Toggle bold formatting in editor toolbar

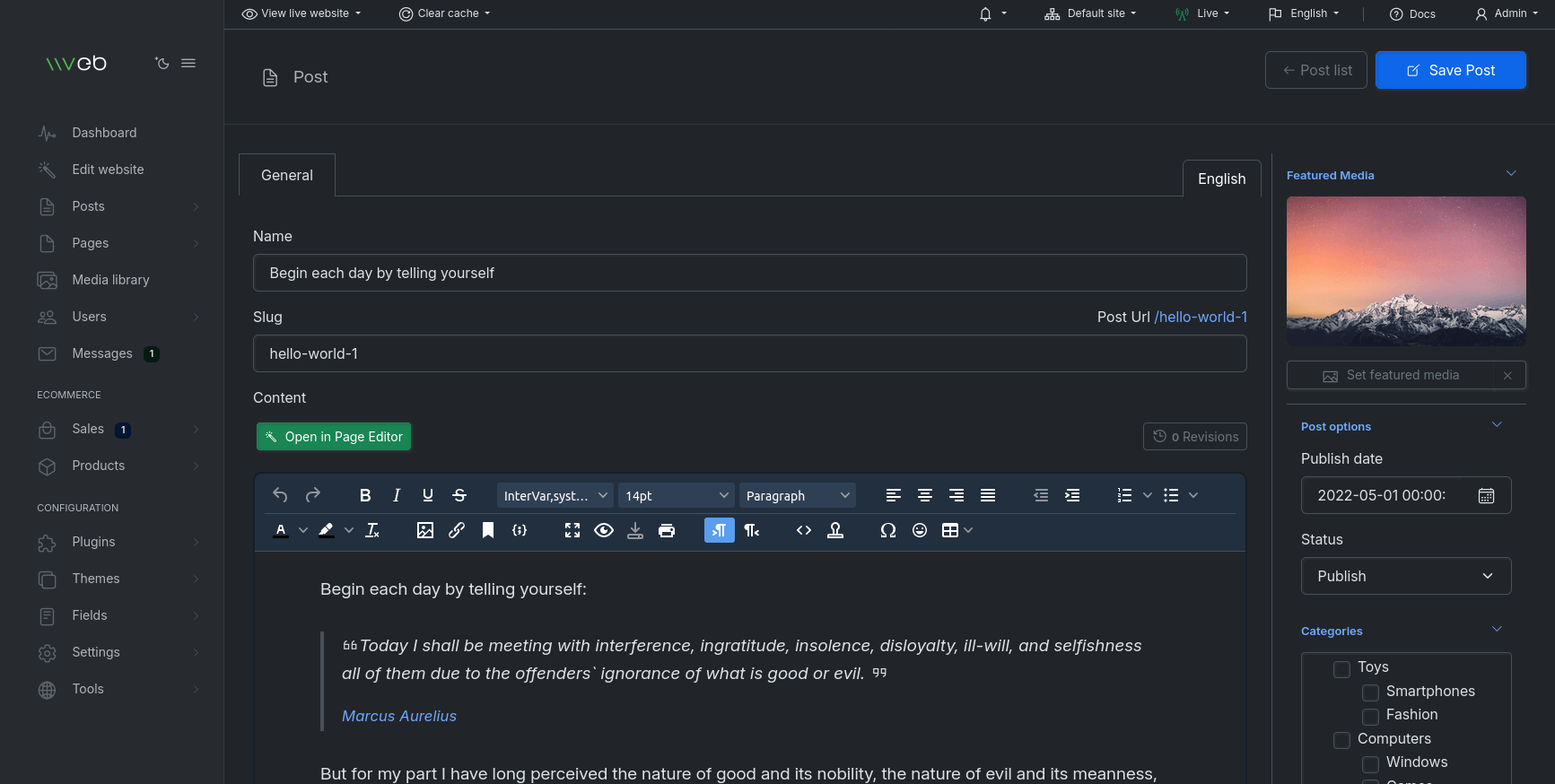pos(365,495)
